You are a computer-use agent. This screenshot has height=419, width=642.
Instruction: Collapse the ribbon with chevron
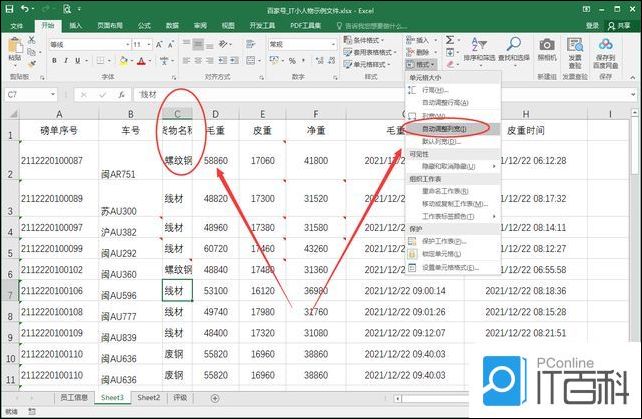pos(633,77)
